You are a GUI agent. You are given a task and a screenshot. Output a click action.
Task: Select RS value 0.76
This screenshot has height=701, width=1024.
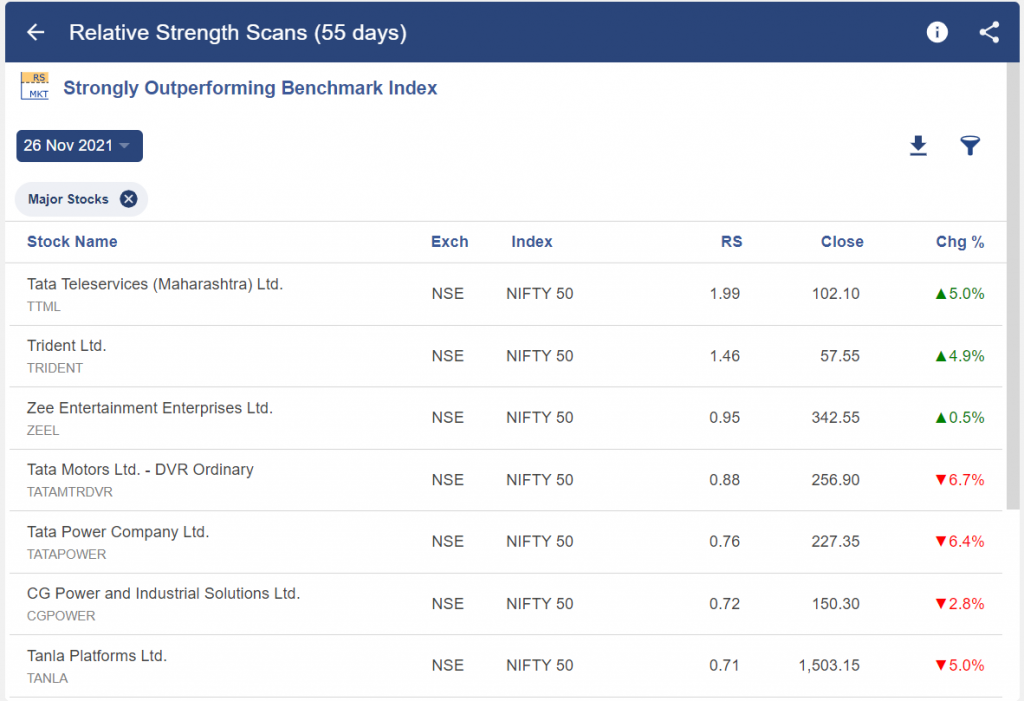[725, 542]
